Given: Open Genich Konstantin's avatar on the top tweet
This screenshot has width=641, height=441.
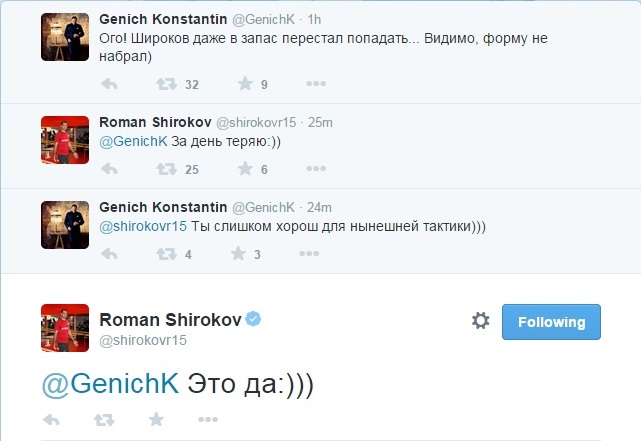Looking at the screenshot, I should pos(66,39).
